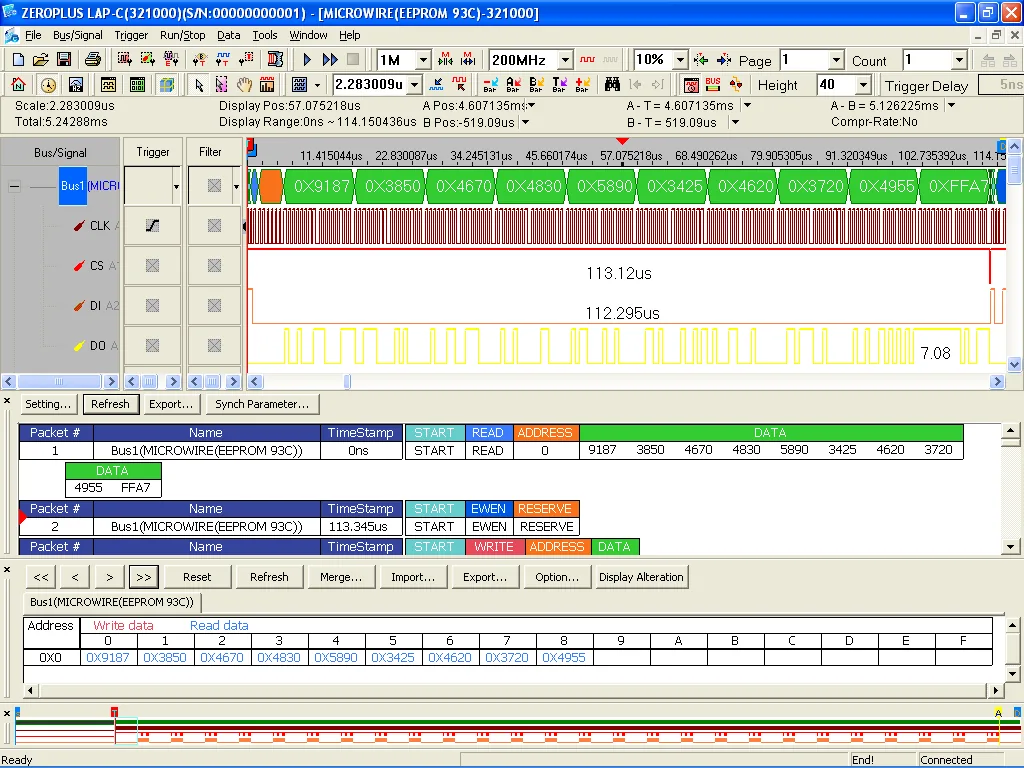Open the 200MHz sample rate dropdown
Screen dimensions: 1024x768
click(x=565, y=60)
